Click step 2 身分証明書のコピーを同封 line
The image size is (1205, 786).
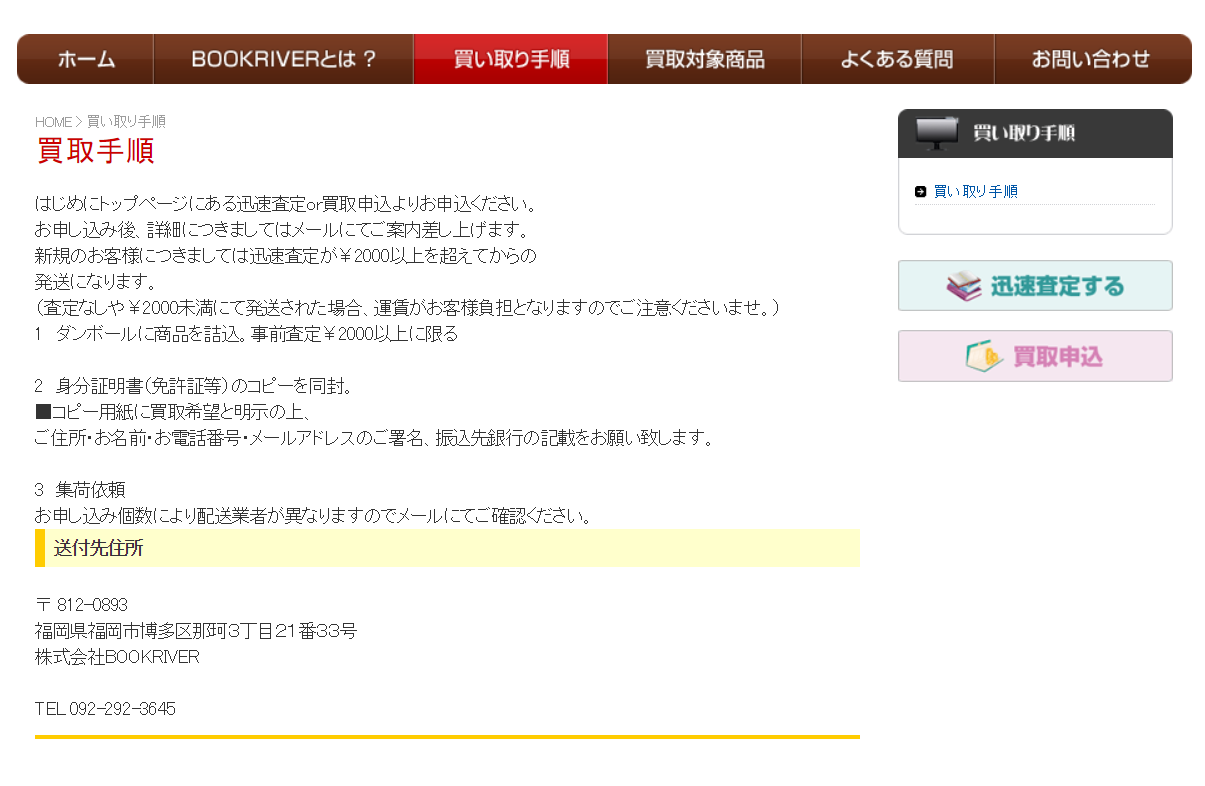[x=193, y=386]
